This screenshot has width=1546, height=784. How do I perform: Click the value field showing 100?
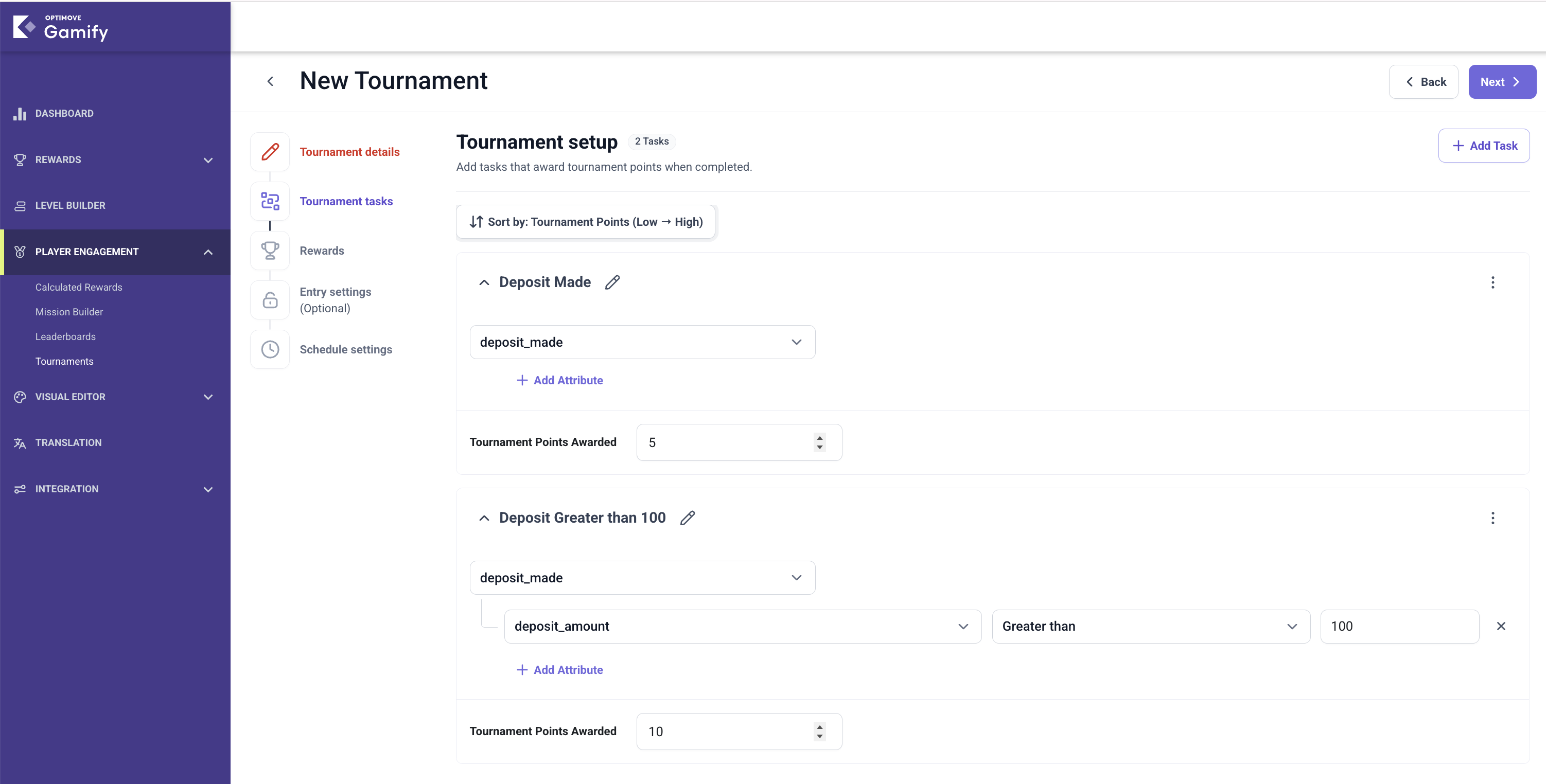pyautogui.click(x=1399, y=626)
